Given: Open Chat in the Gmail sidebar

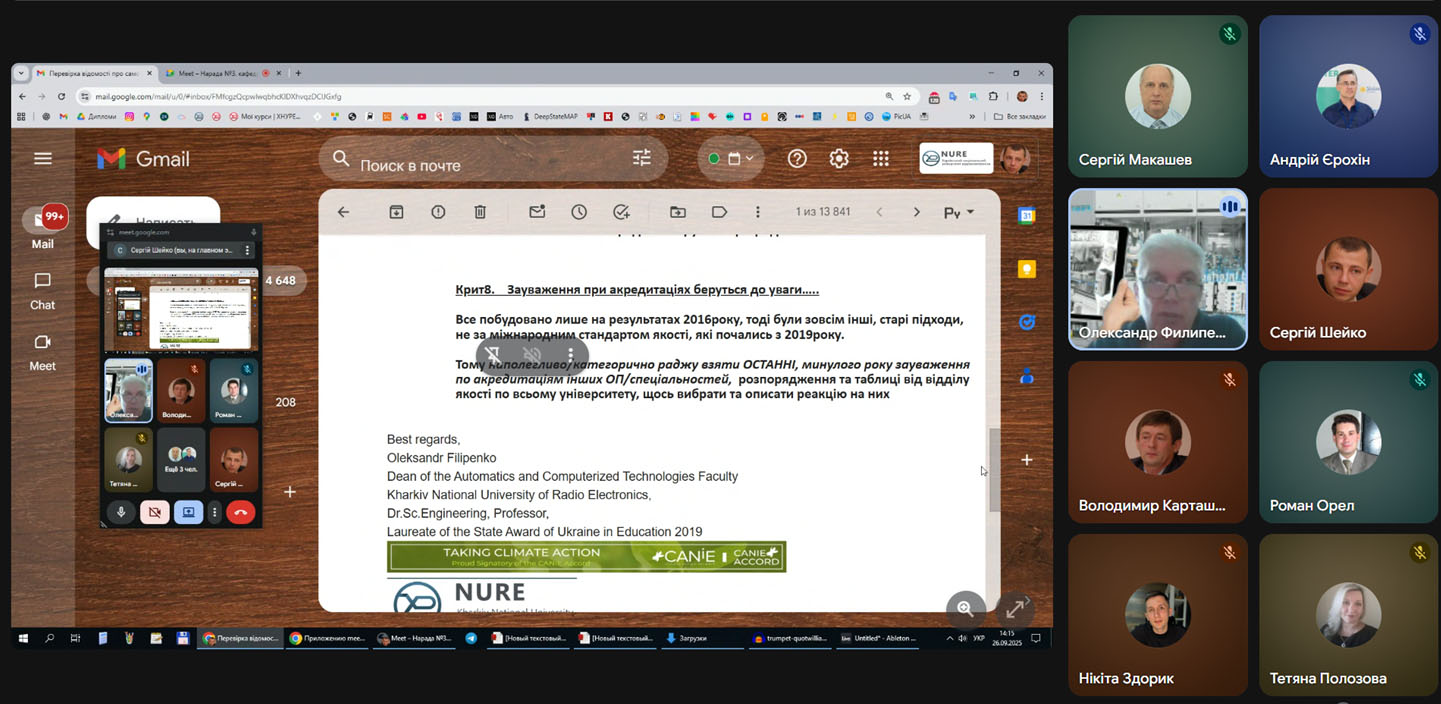Looking at the screenshot, I should click(x=42, y=290).
